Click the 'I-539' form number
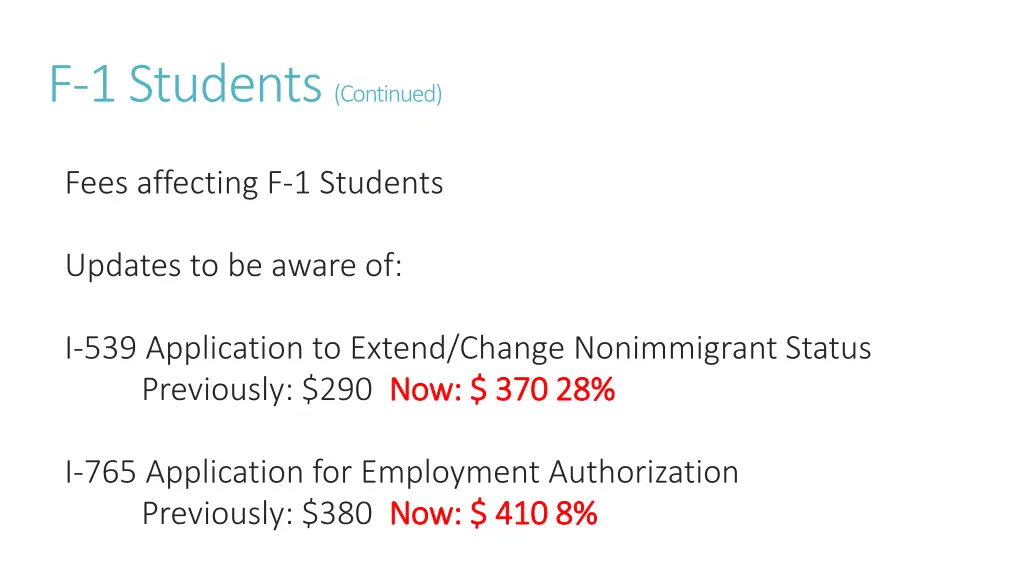The width and height of the screenshot is (1024, 576). click(x=101, y=347)
